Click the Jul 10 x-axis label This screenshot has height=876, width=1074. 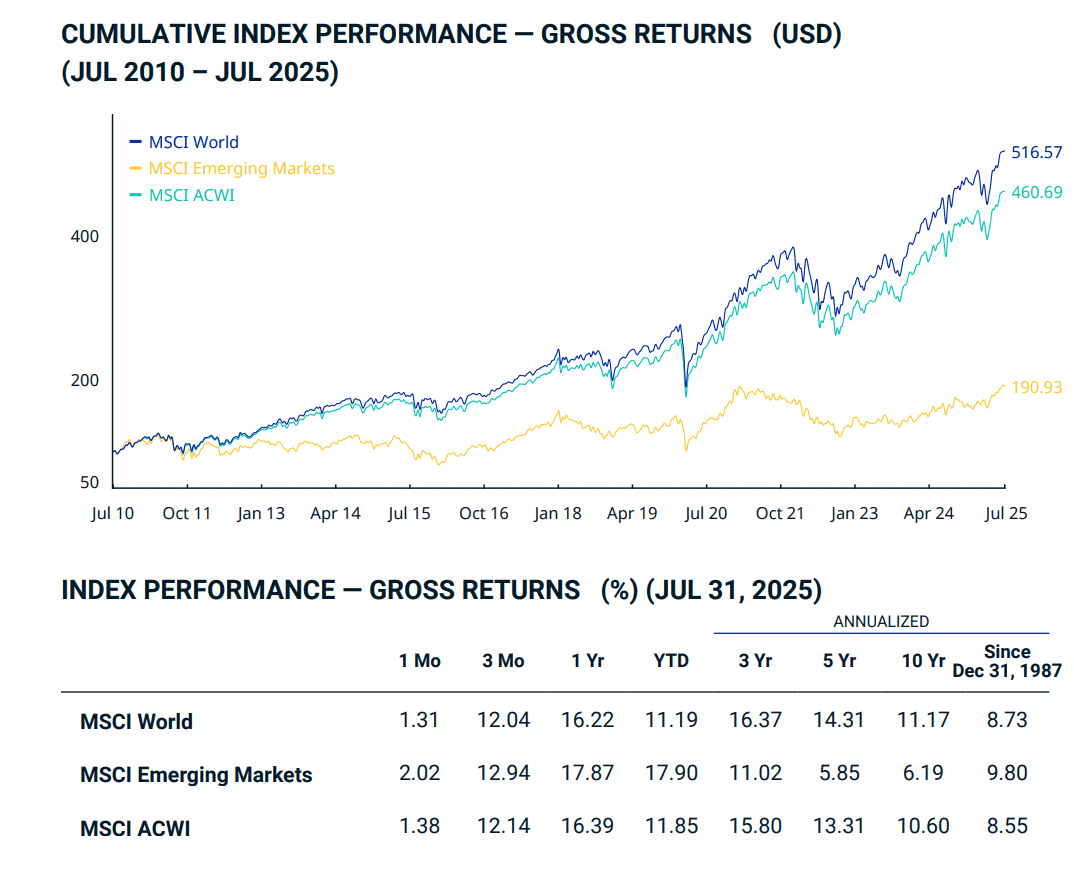[112, 514]
